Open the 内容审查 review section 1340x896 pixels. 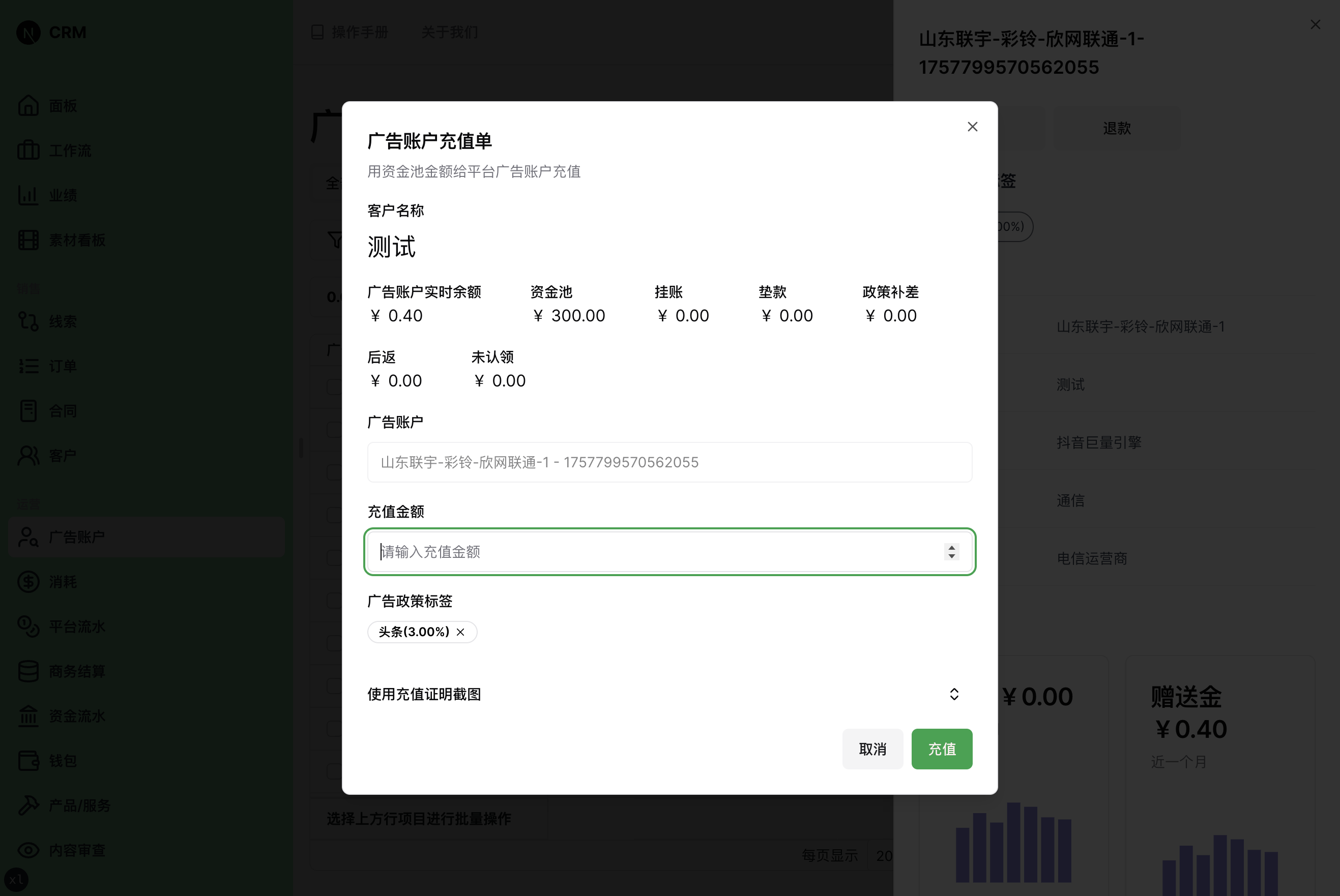[x=28, y=850]
